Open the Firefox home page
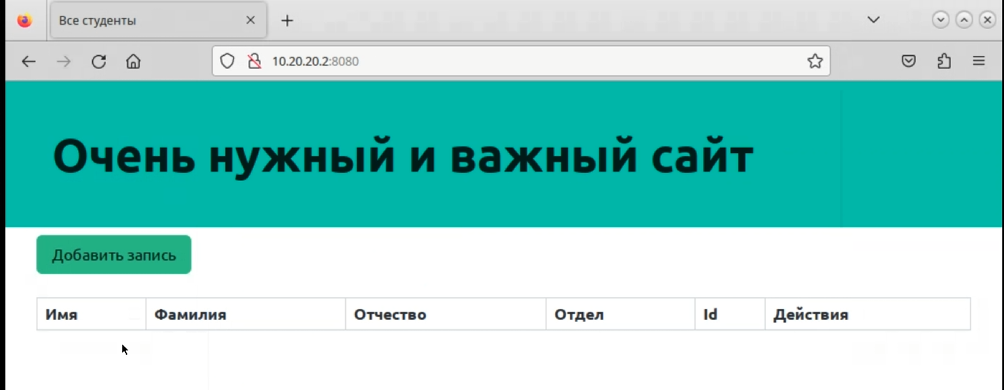Screen dimensions: 1004x390 point(133,61)
